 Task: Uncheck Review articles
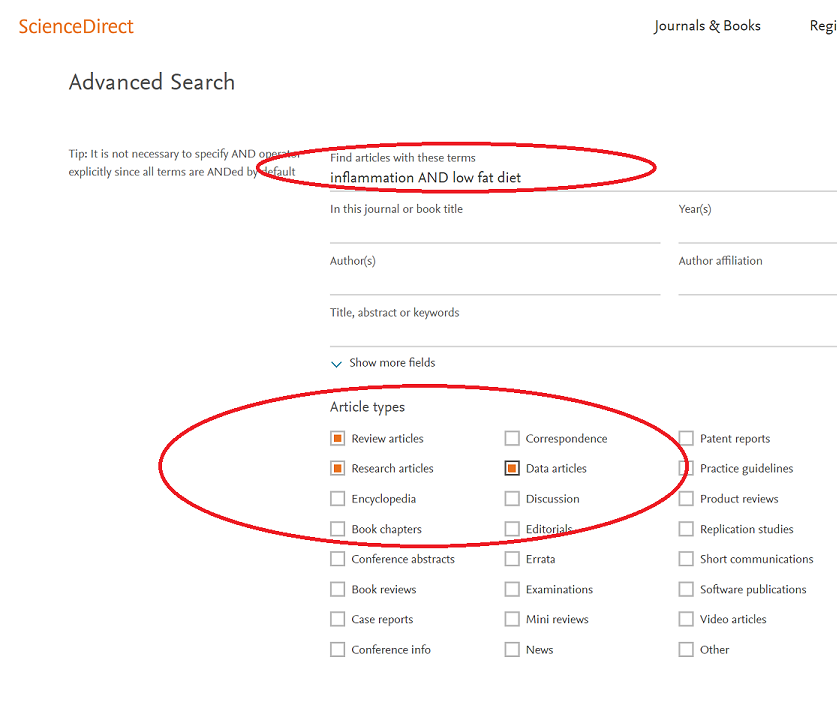(337, 438)
